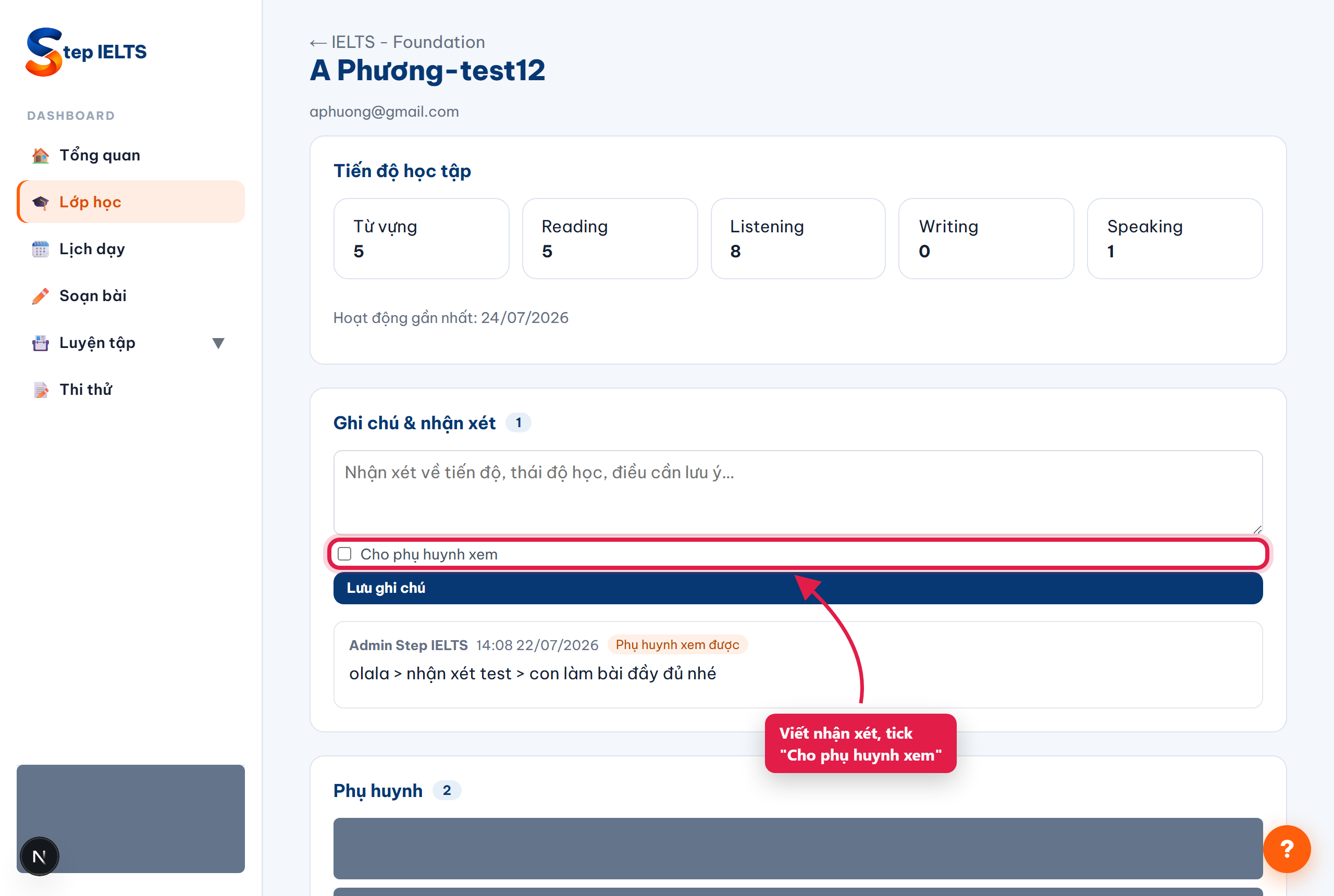The height and width of the screenshot is (896, 1334).
Task: Open the Listening progress card
Action: coord(798,239)
